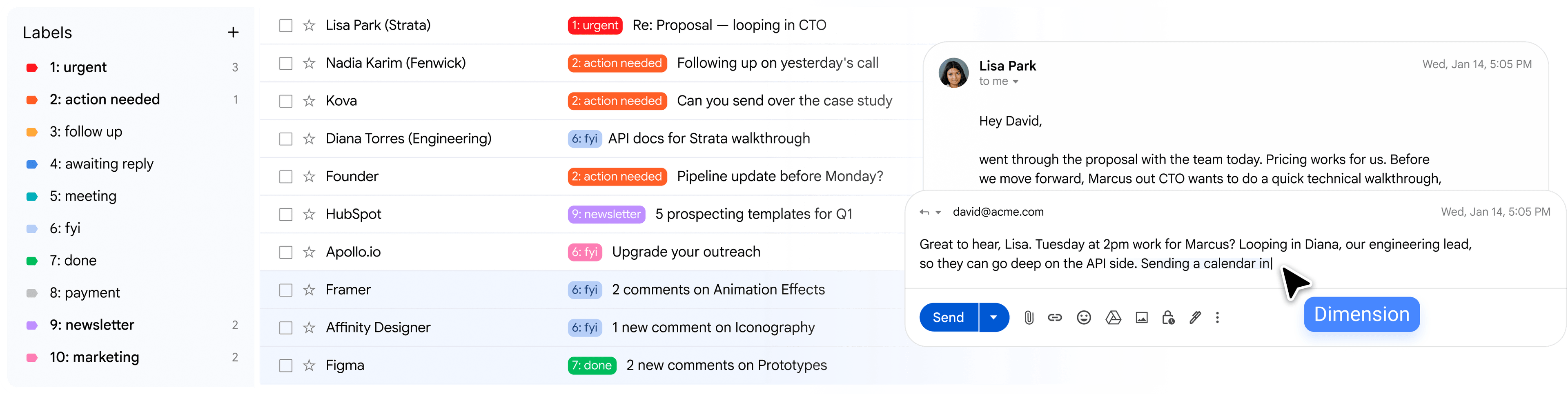The height and width of the screenshot is (394, 1568).
Task: Expand the 'to me' recipient details
Action: point(1015,81)
